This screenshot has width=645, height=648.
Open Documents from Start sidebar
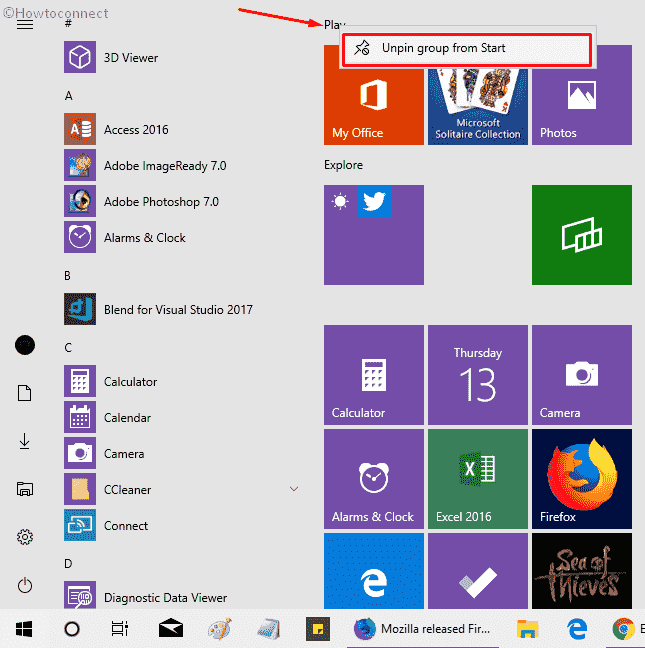(x=25, y=393)
